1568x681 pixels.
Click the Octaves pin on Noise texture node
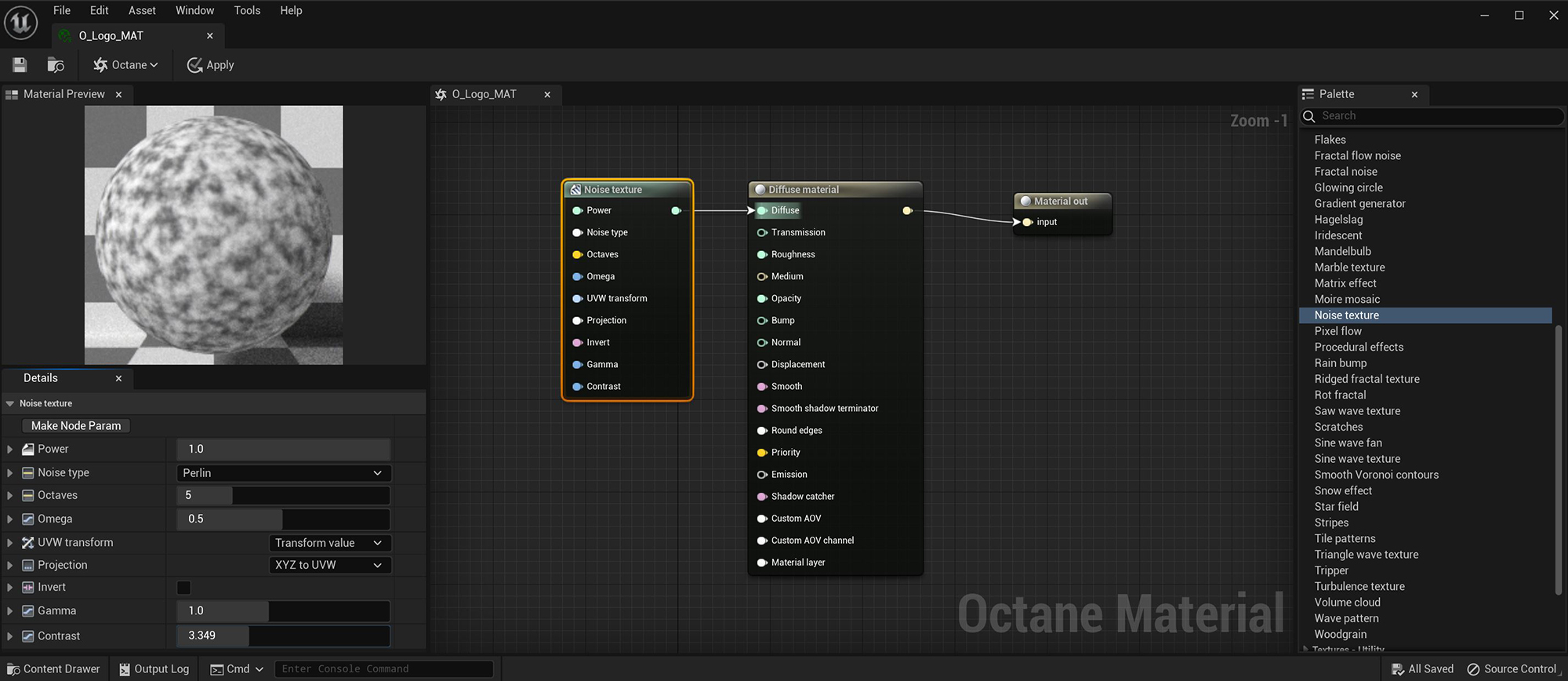pyautogui.click(x=577, y=254)
